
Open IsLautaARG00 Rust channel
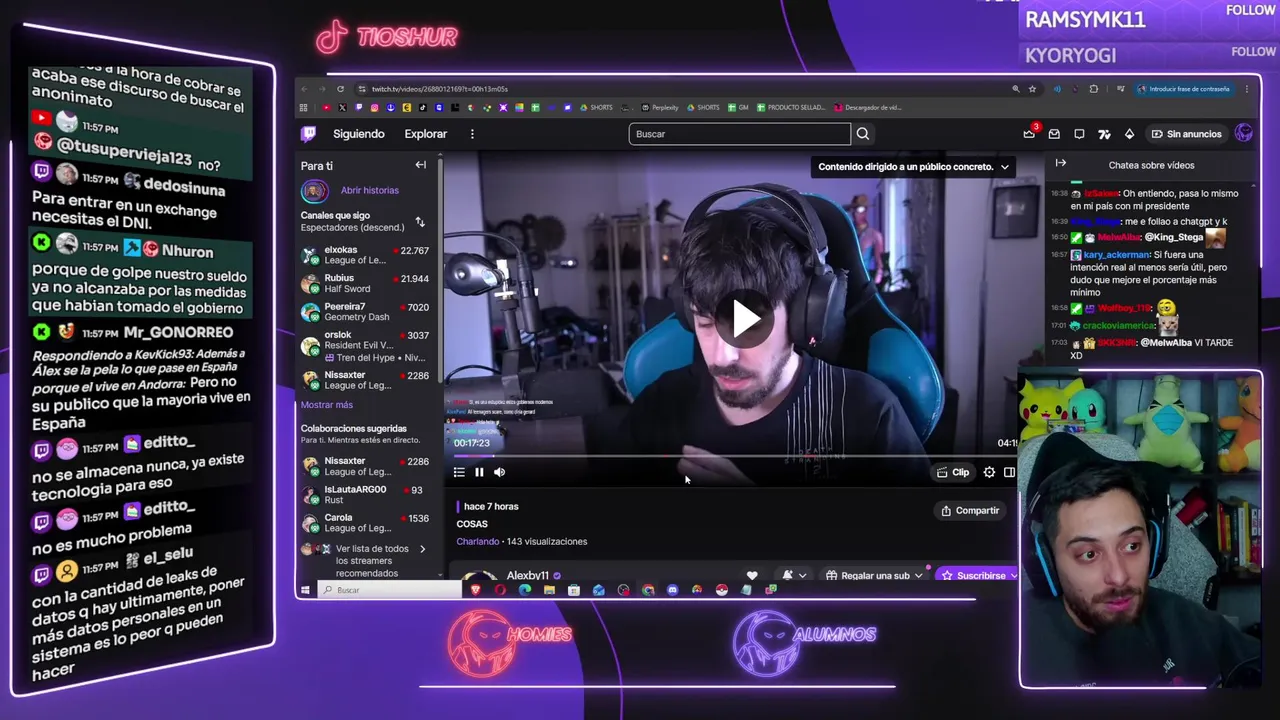pos(365,495)
